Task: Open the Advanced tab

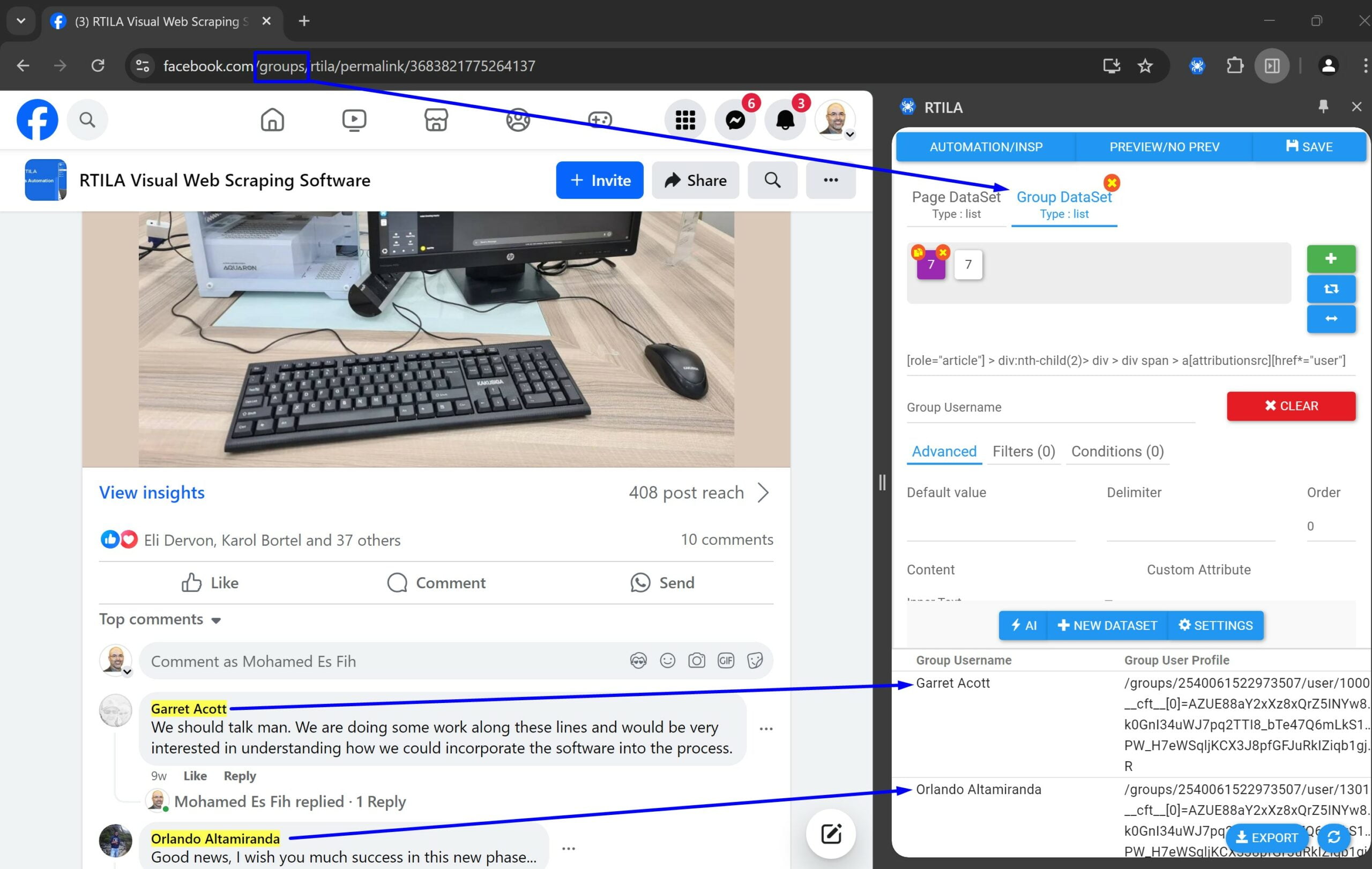Action: coord(944,452)
